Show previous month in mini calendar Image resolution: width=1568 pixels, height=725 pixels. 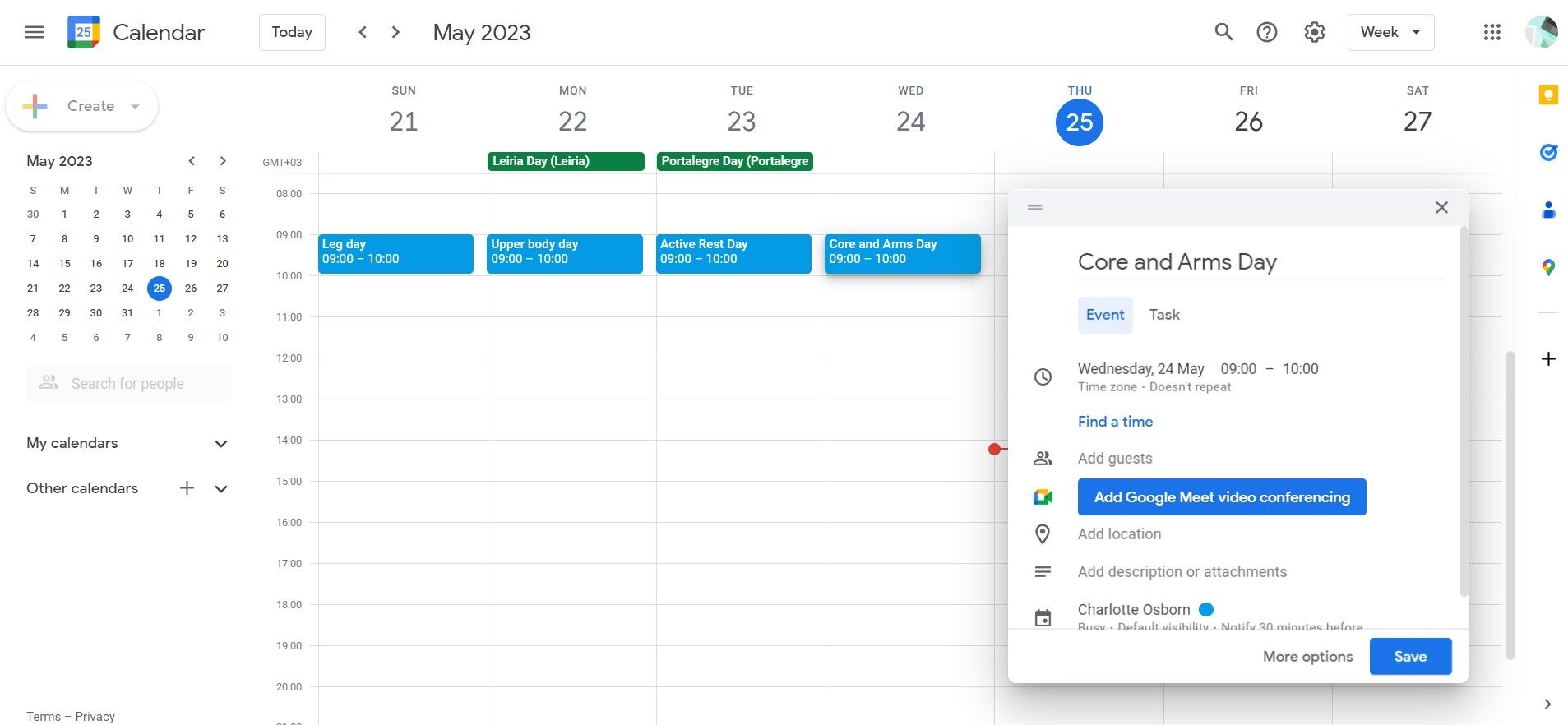[x=192, y=161]
